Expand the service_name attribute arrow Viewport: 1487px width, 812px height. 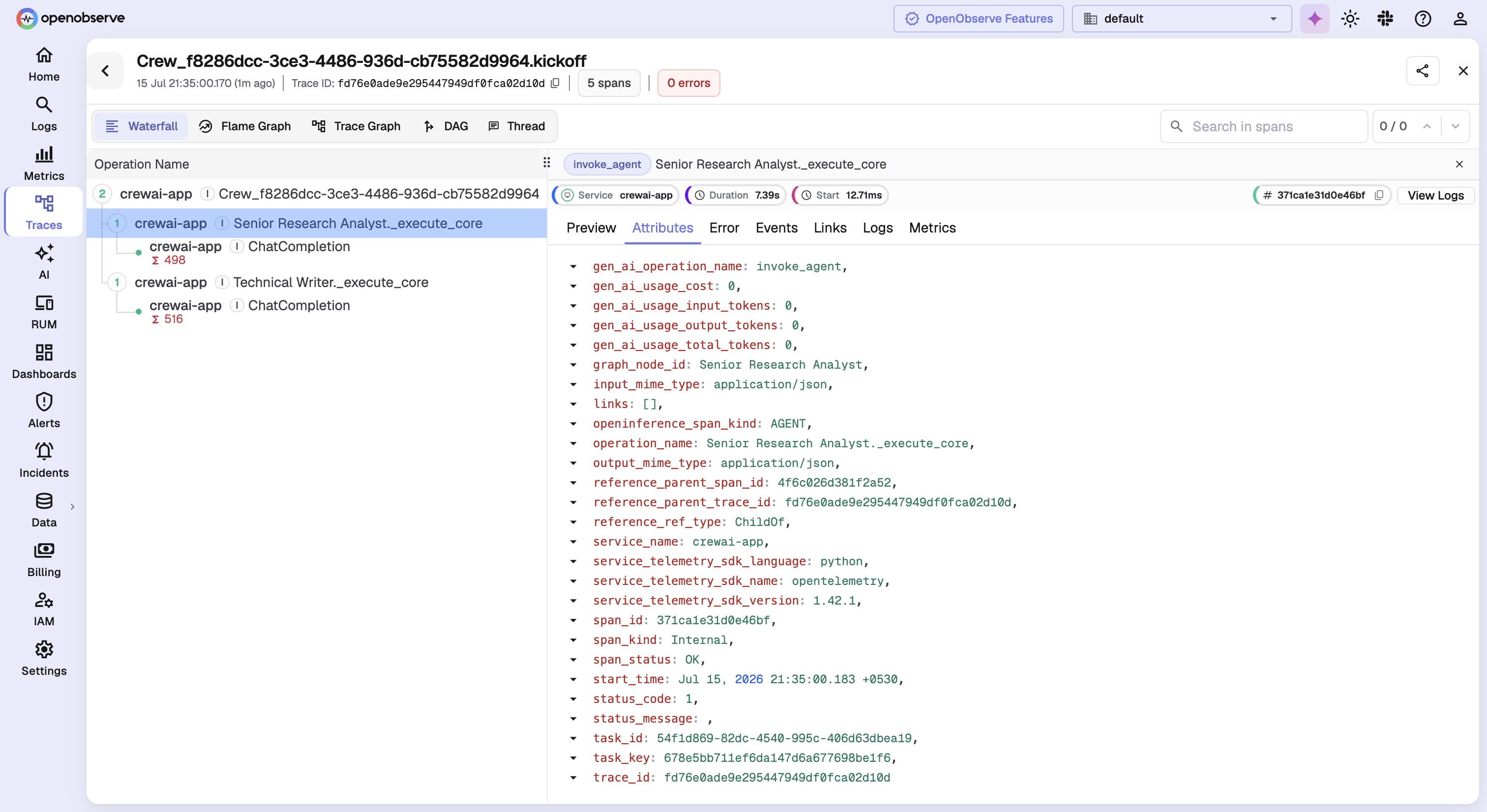click(573, 541)
